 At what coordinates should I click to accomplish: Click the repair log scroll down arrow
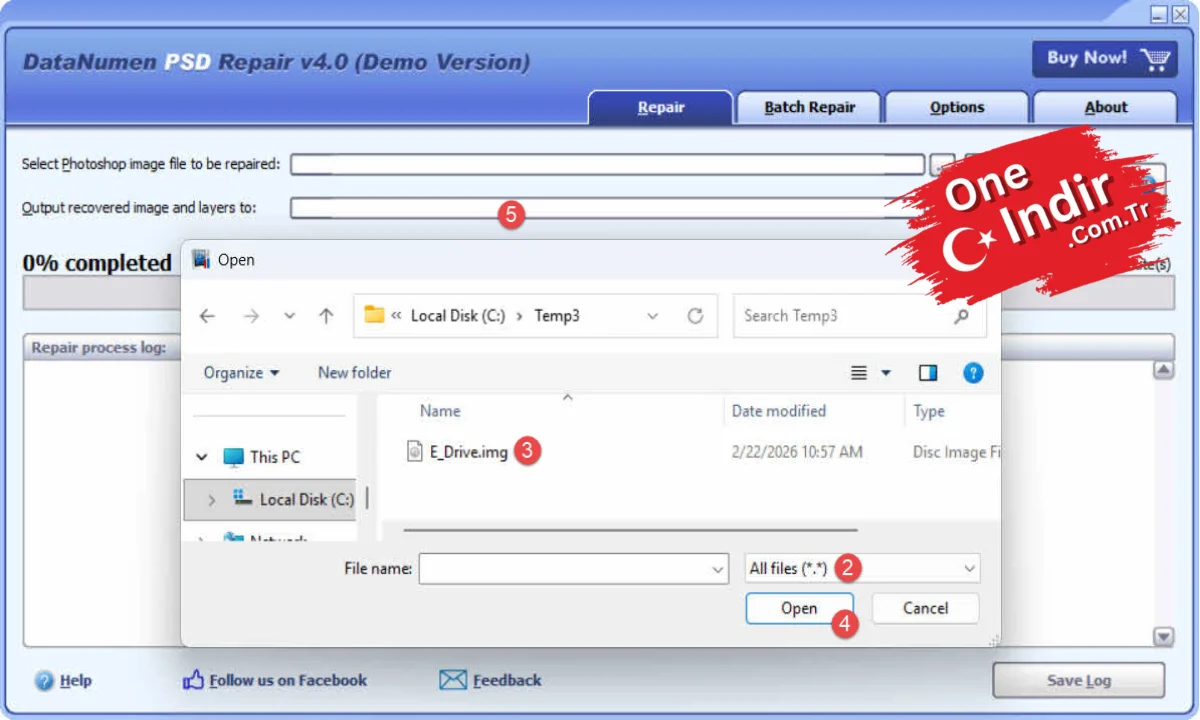[x=1164, y=637]
